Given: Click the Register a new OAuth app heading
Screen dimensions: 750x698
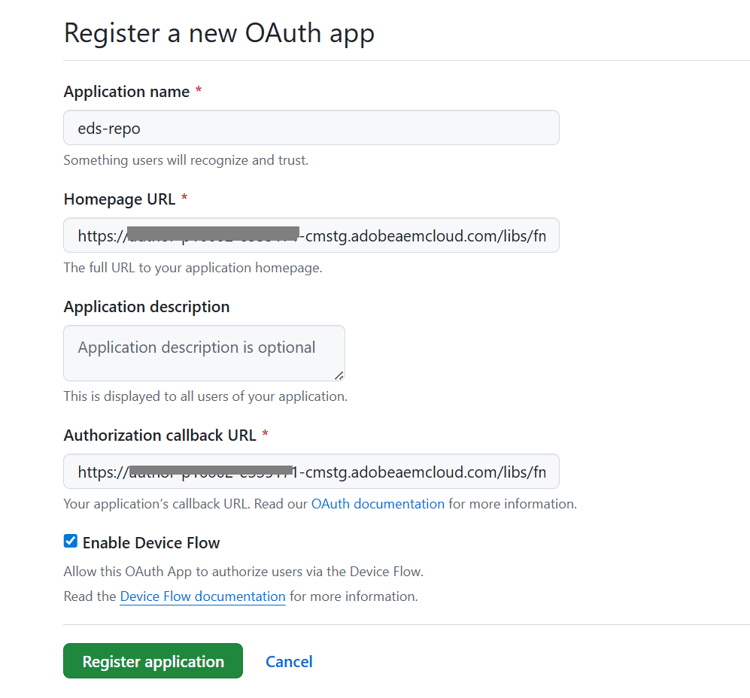Looking at the screenshot, I should (x=219, y=33).
